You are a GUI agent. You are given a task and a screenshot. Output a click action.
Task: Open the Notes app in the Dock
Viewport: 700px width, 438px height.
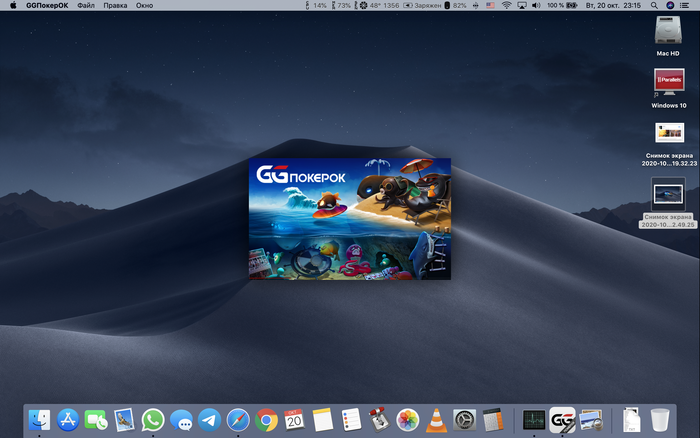click(323, 420)
